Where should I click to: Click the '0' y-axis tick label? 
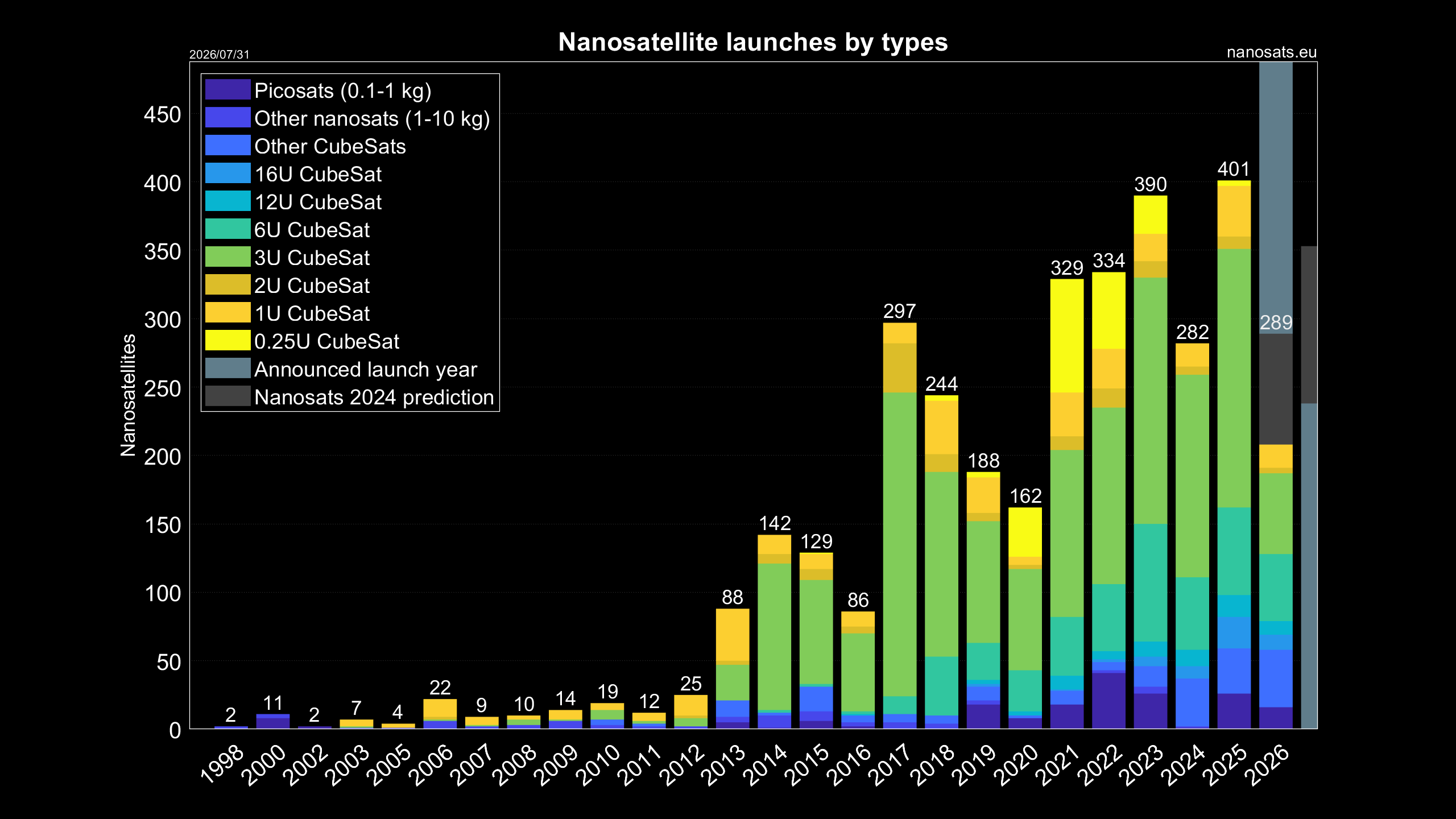(x=175, y=731)
